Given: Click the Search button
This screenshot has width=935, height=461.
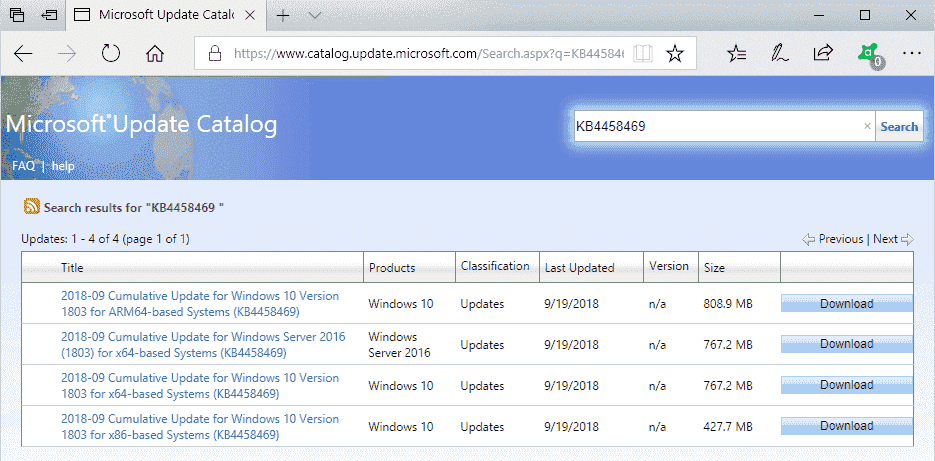Looking at the screenshot, I should (x=899, y=126).
